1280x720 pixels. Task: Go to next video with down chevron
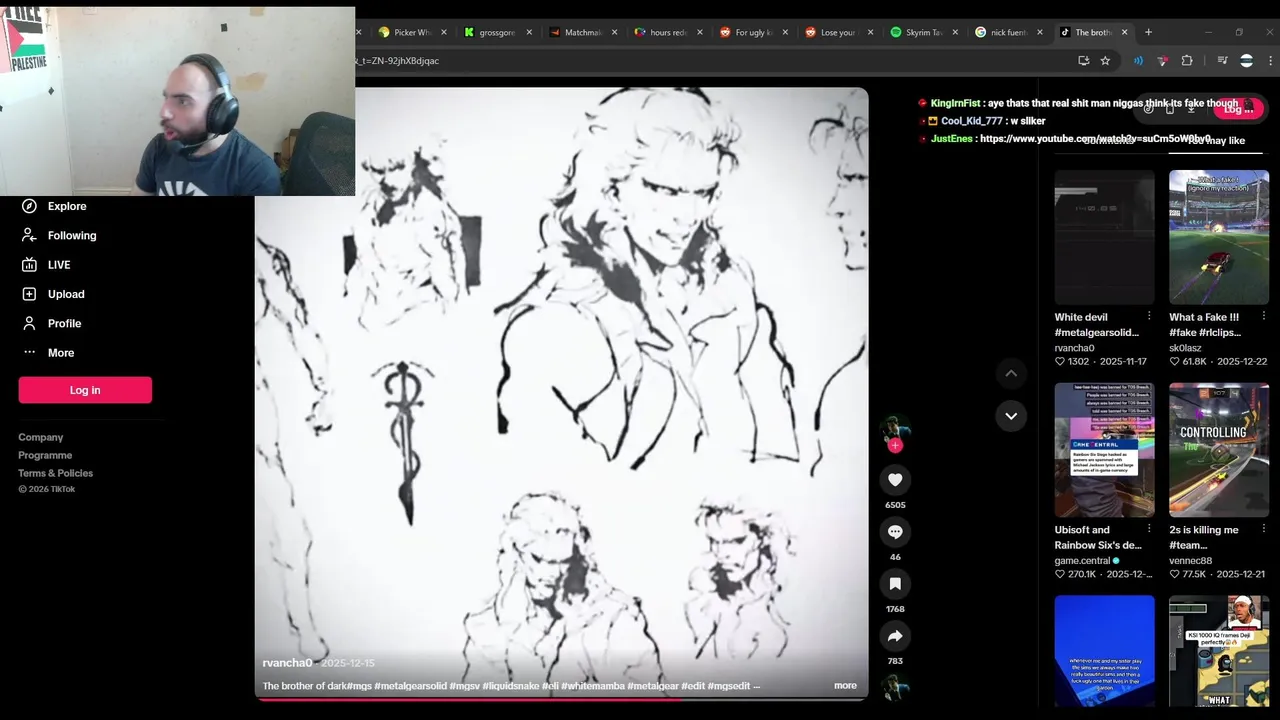click(x=1011, y=416)
